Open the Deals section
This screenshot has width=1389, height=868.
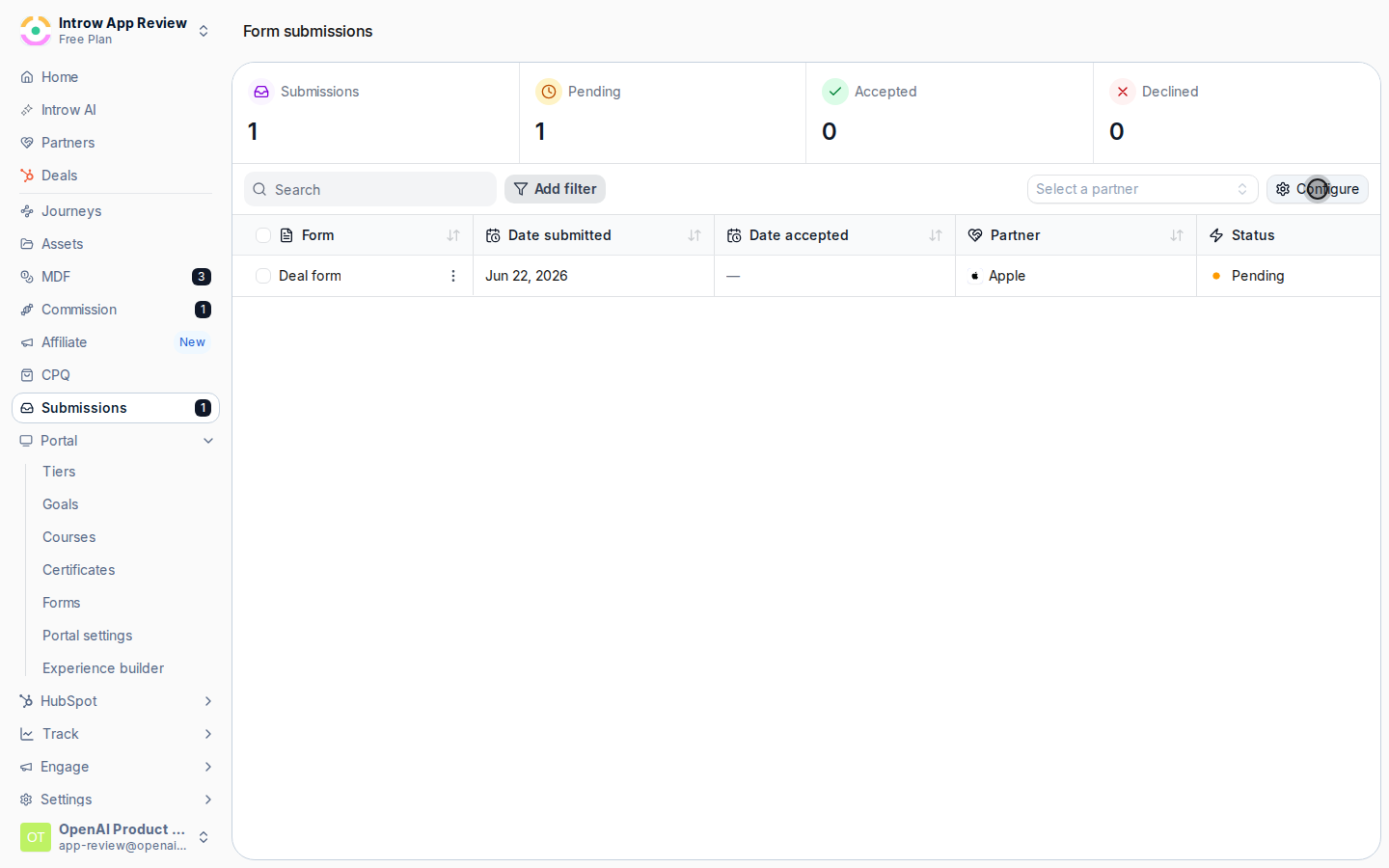tap(116, 176)
